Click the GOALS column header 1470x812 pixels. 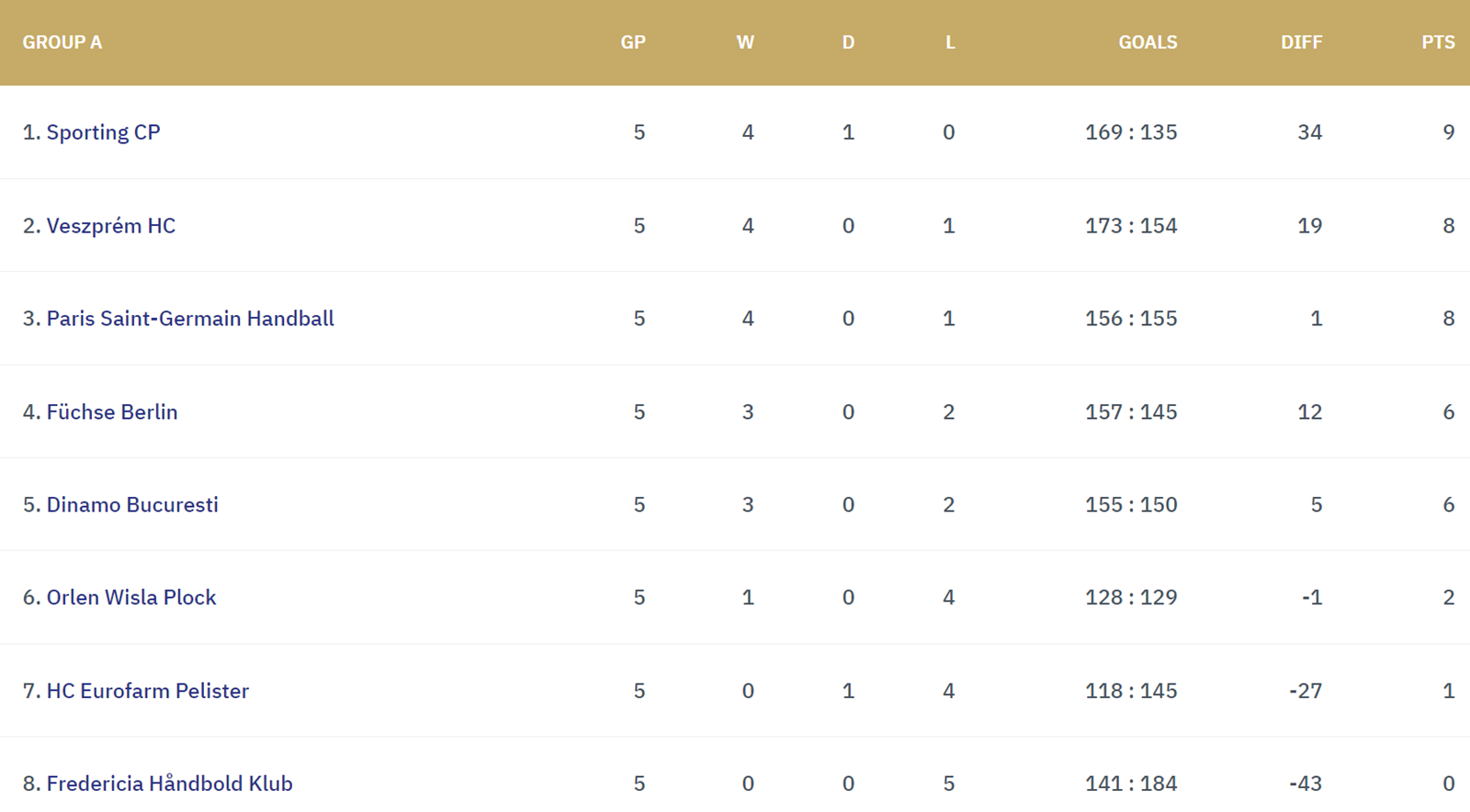click(1148, 42)
